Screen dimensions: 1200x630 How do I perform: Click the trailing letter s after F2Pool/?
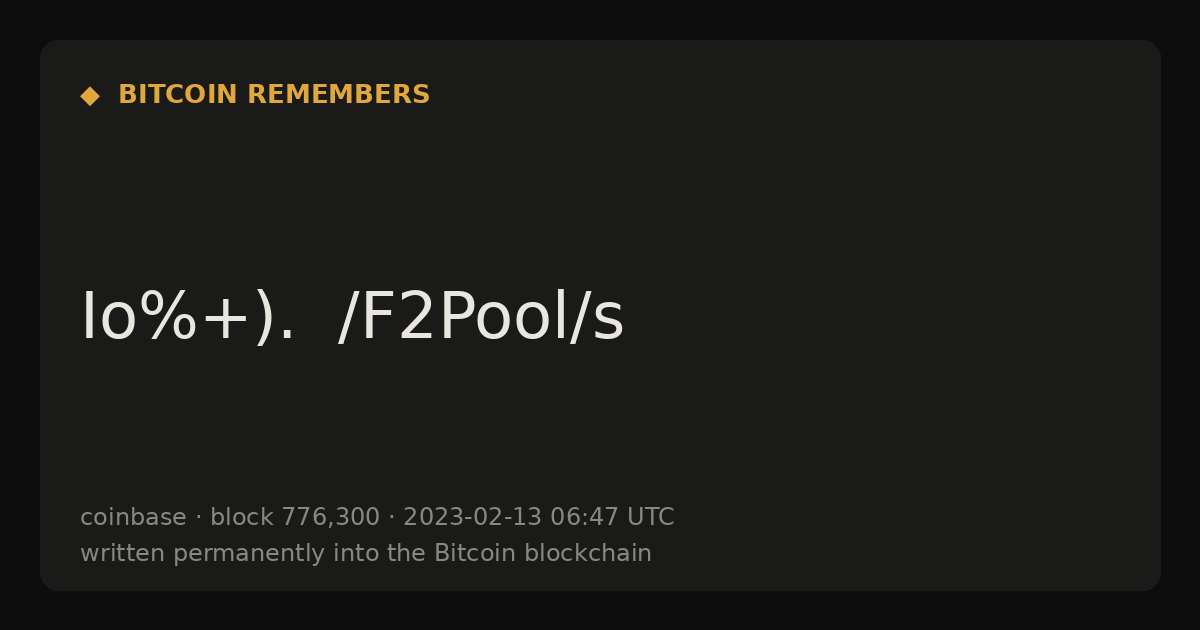(x=609, y=323)
